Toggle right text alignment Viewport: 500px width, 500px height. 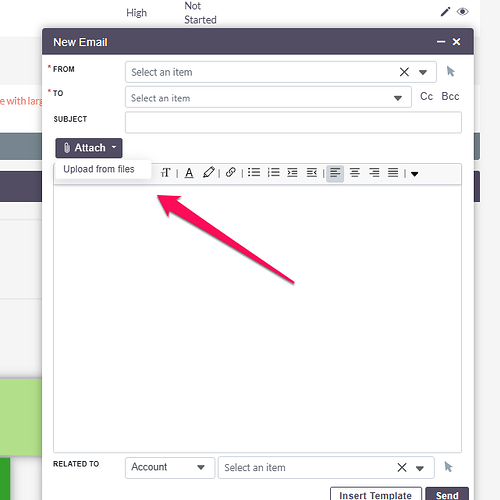pos(374,173)
